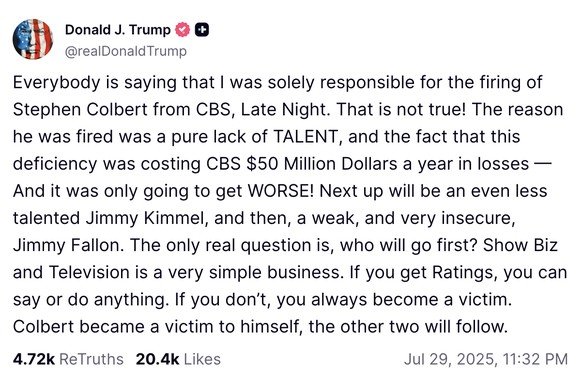Click the Likes label
This screenshot has width=582, height=381.
pyautogui.click(x=202, y=359)
